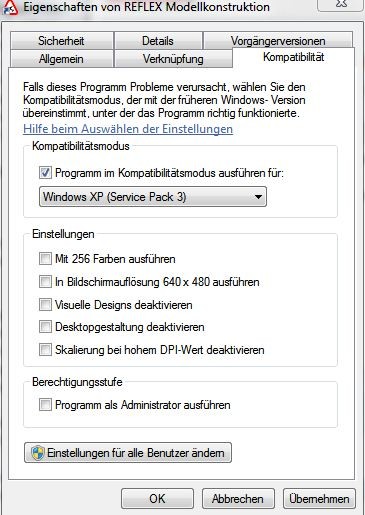Click the Abbrechen button
Image resolution: width=365 pixels, height=515 pixels.
coord(238,499)
